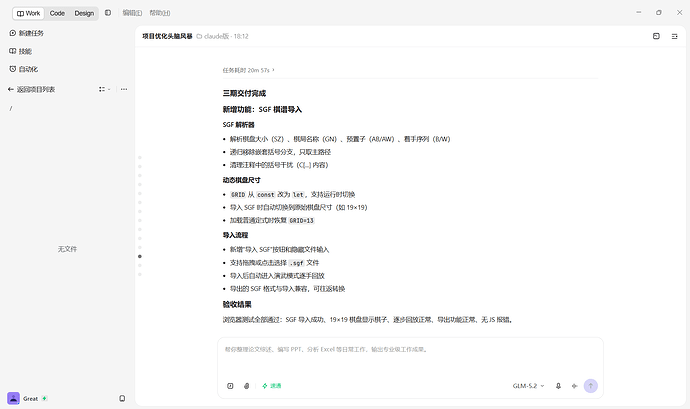Click the 动态棋盘尺寸 subheading

pos(241,180)
